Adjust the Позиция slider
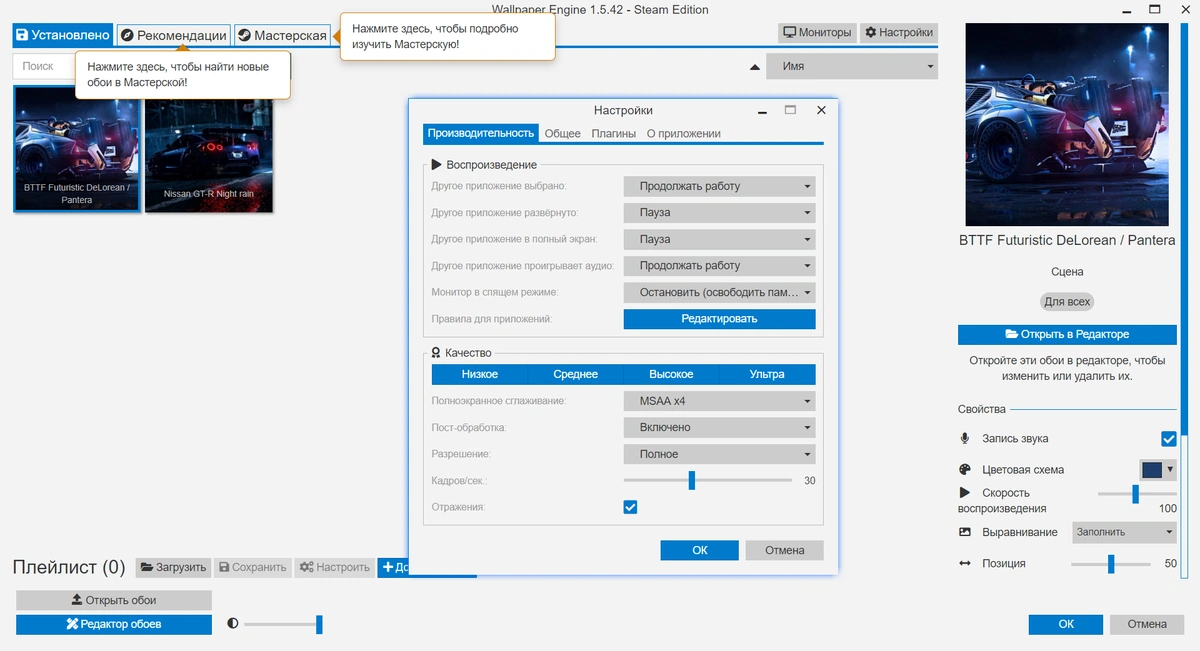This screenshot has width=1200, height=651. [1111, 564]
